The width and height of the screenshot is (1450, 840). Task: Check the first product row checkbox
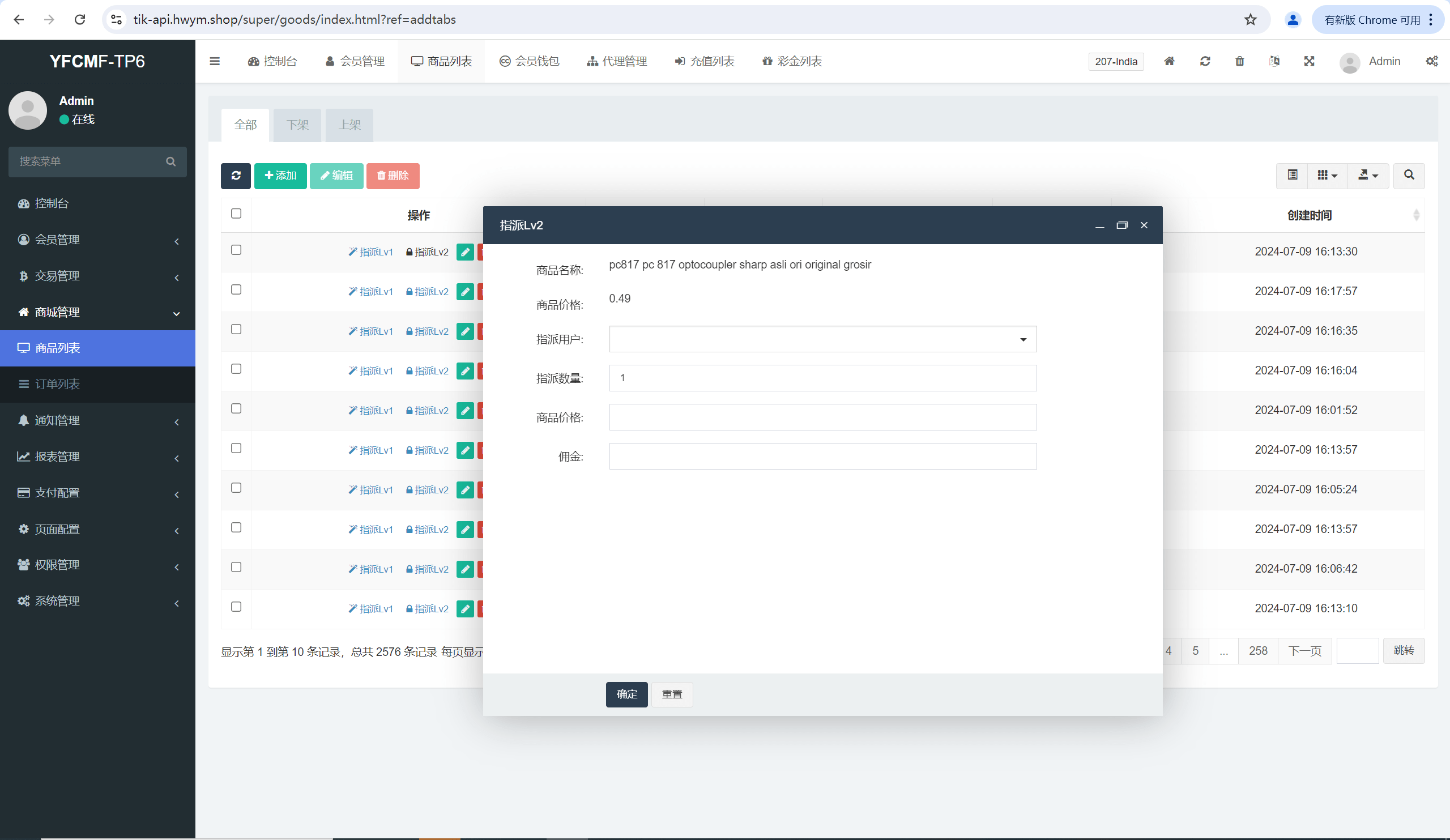pyautogui.click(x=236, y=250)
